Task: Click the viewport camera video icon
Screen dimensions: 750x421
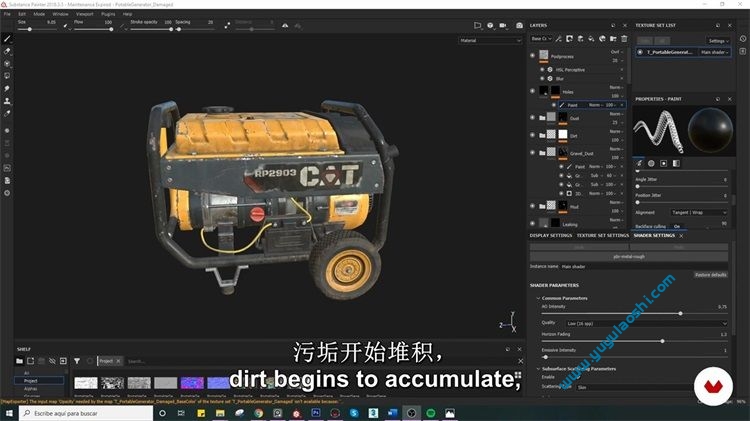Action: pyautogui.click(x=503, y=25)
